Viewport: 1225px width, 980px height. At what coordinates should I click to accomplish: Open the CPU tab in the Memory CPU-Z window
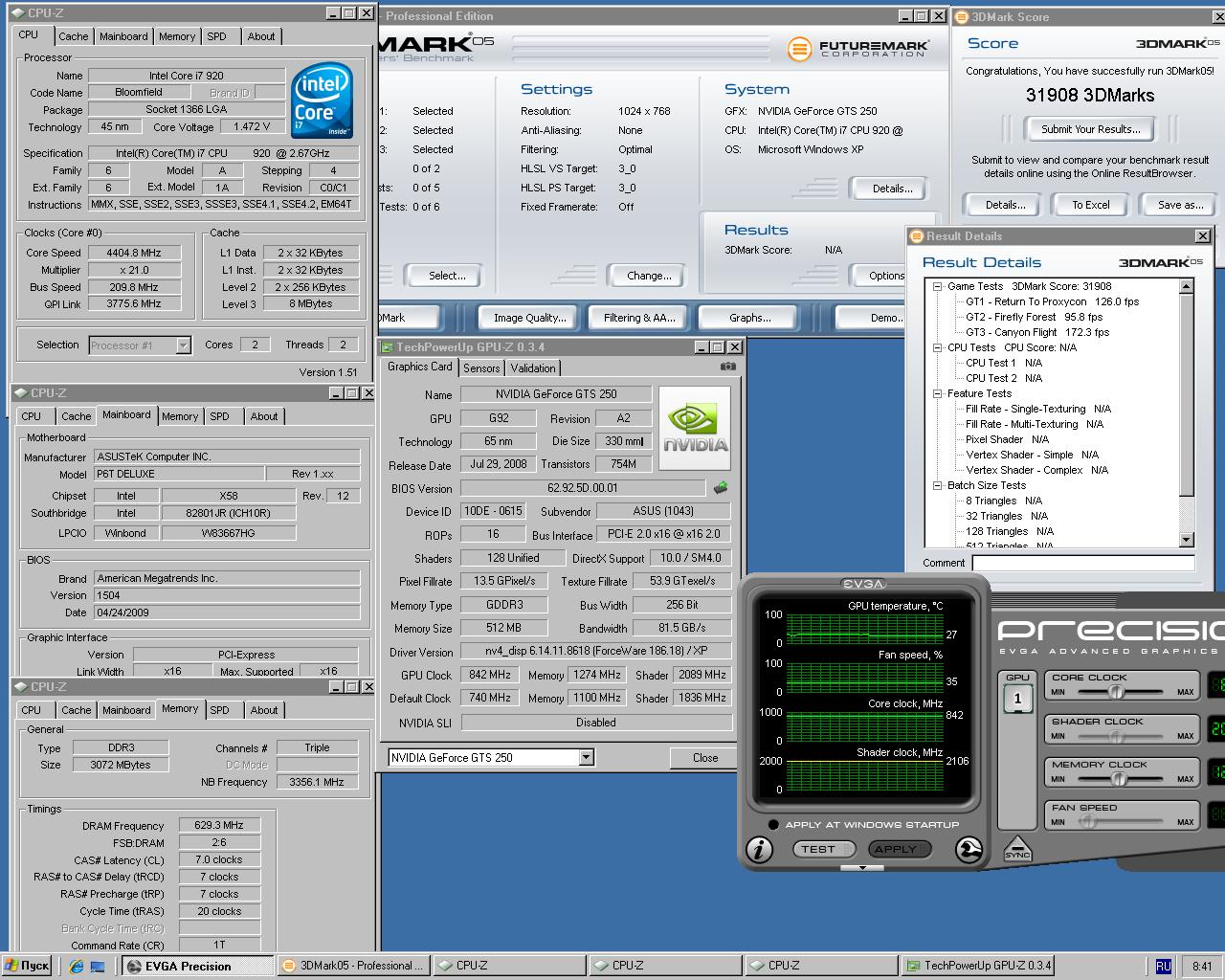pyautogui.click(x=32, y=710)
